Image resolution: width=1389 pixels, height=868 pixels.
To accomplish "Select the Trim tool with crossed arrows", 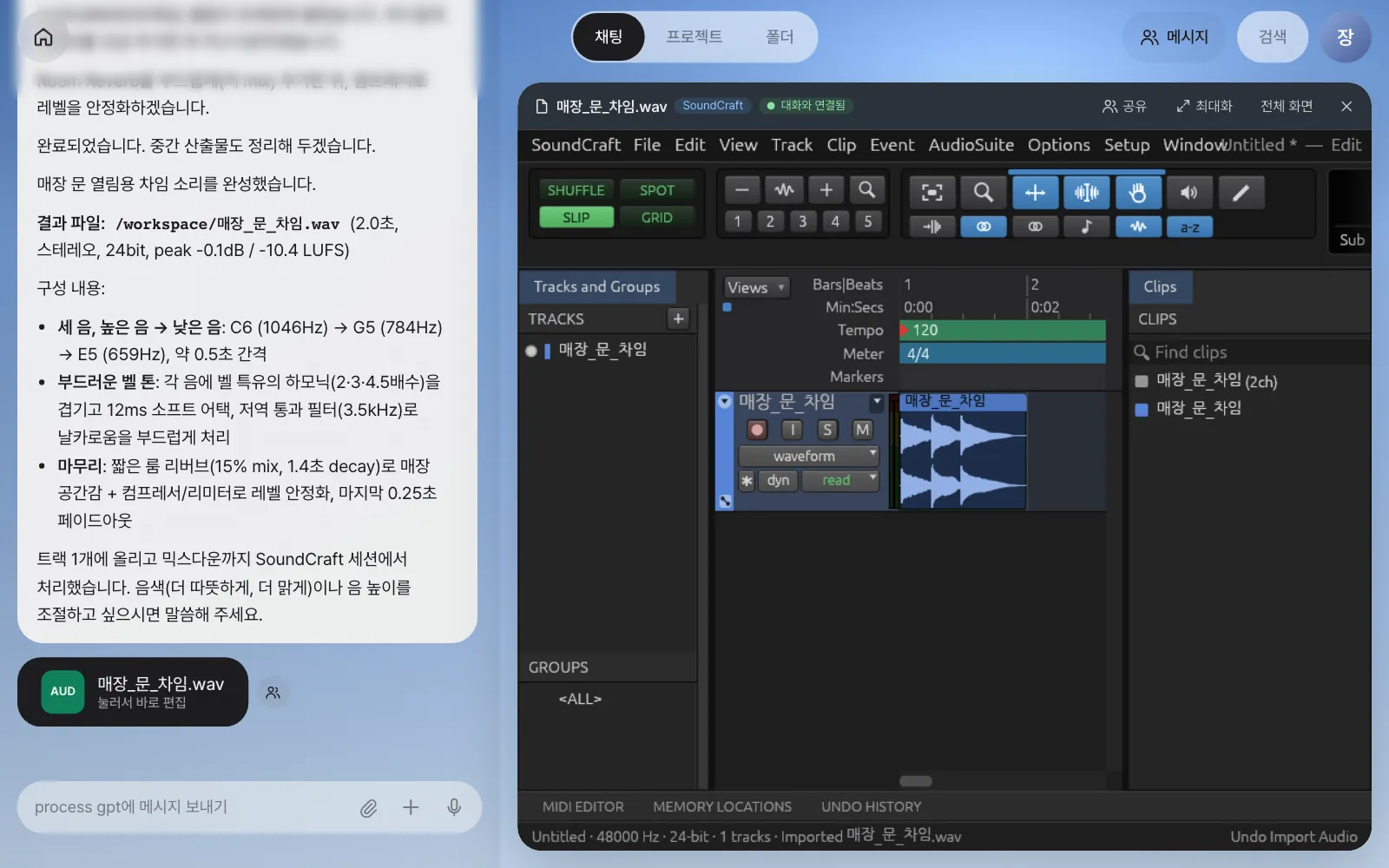I will (x=1035, y=193).
